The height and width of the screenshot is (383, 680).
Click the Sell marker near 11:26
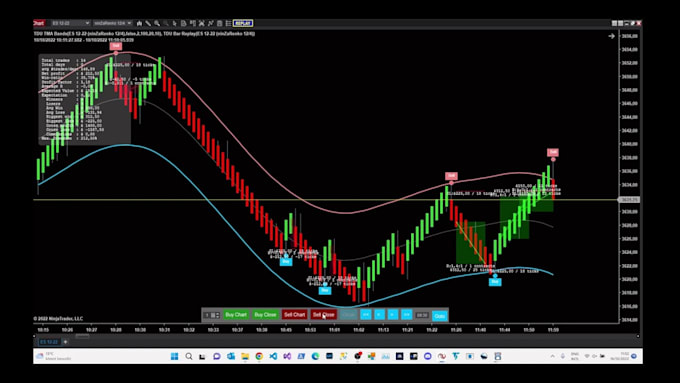(x=451, y=176)
